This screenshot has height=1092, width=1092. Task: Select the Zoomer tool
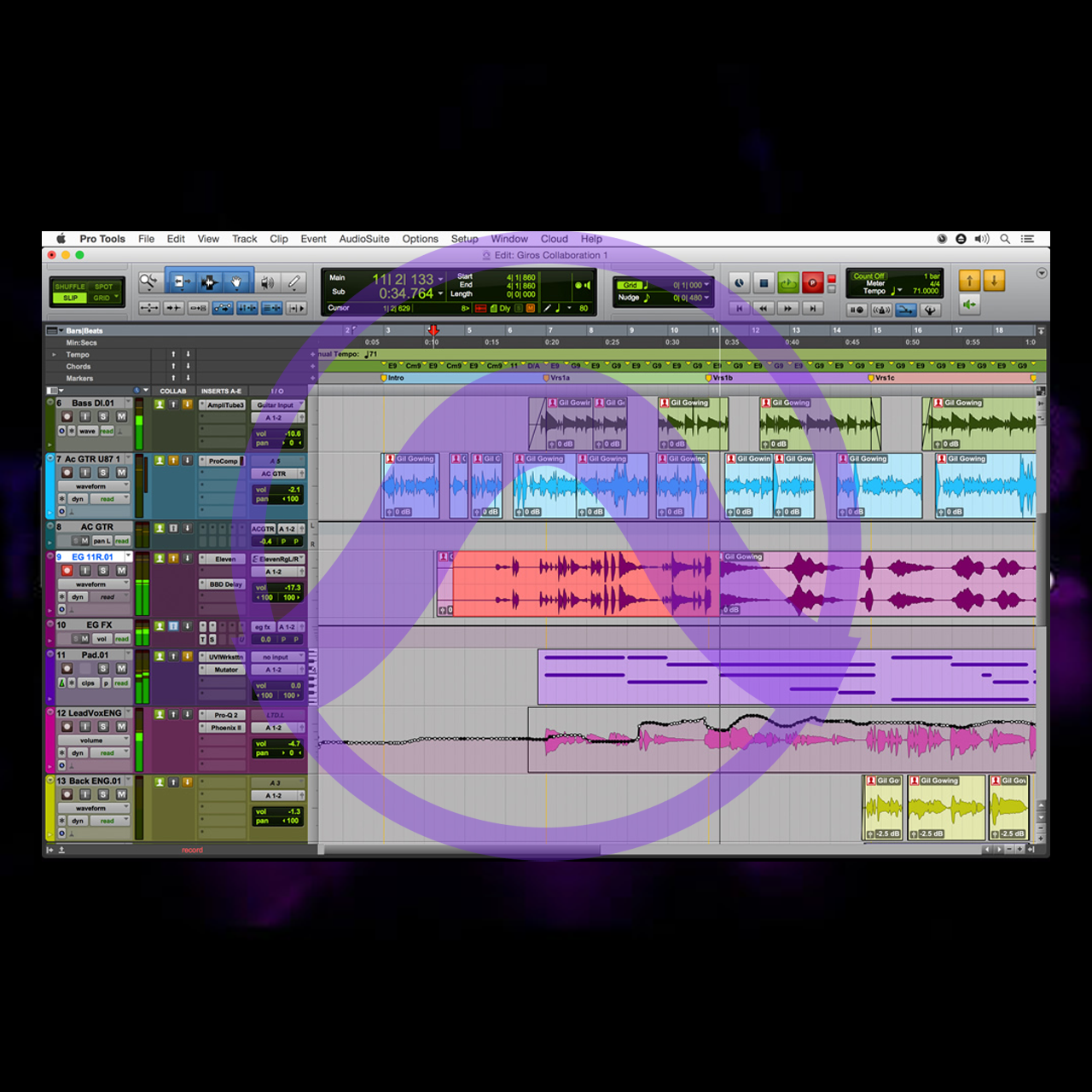tap(149, 282)
